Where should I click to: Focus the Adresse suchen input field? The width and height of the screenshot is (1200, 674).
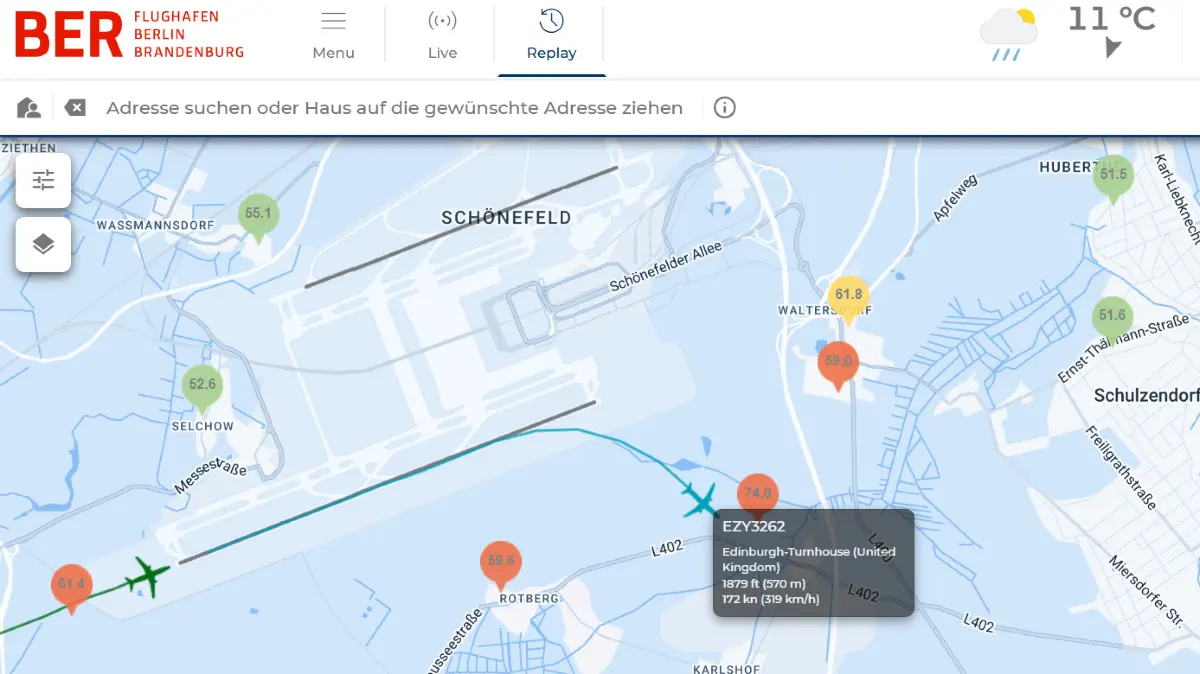pyautogui.click(x=394, y=107)
